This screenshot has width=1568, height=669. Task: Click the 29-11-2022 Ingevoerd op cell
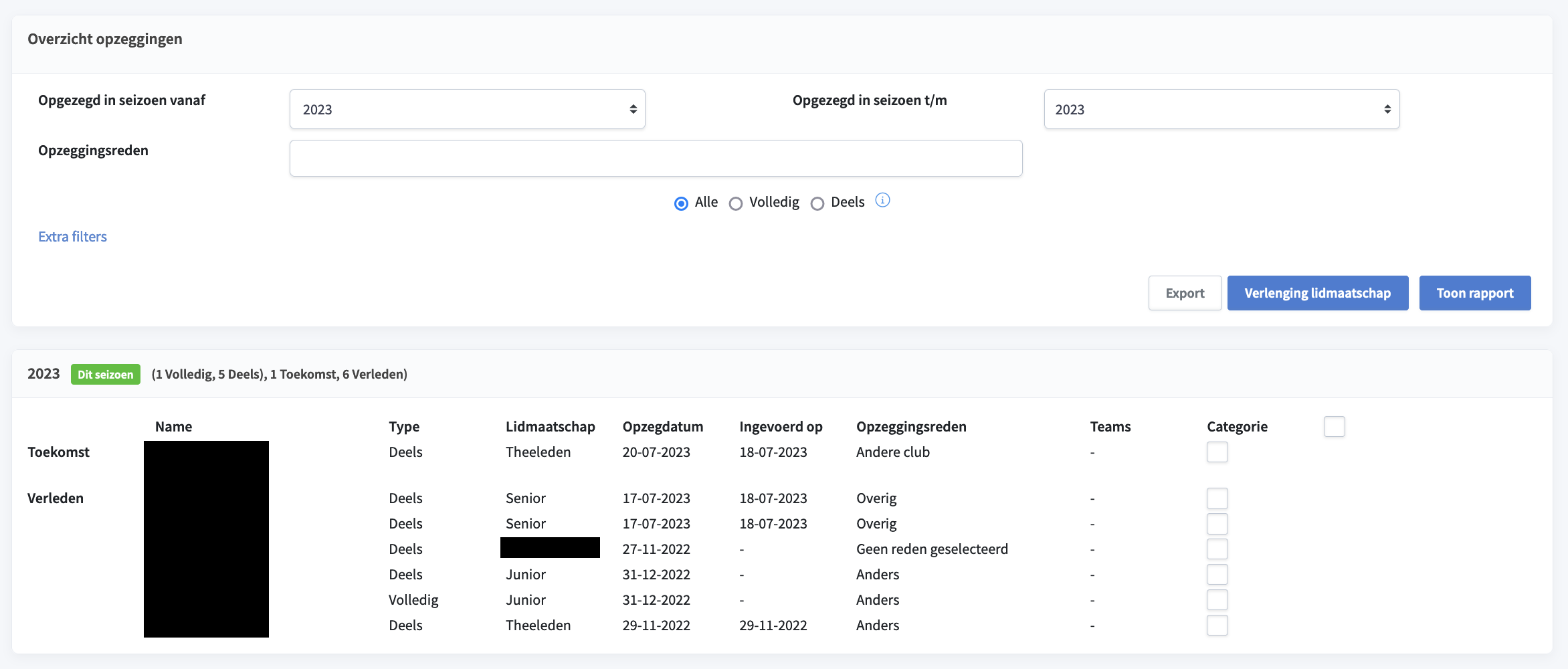tap(773, 626)
